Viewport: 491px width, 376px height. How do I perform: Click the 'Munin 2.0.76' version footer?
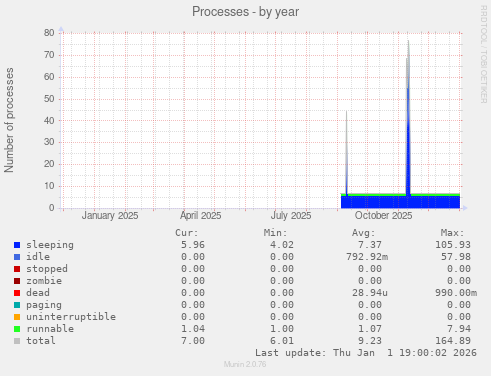(x=245, y=364)
